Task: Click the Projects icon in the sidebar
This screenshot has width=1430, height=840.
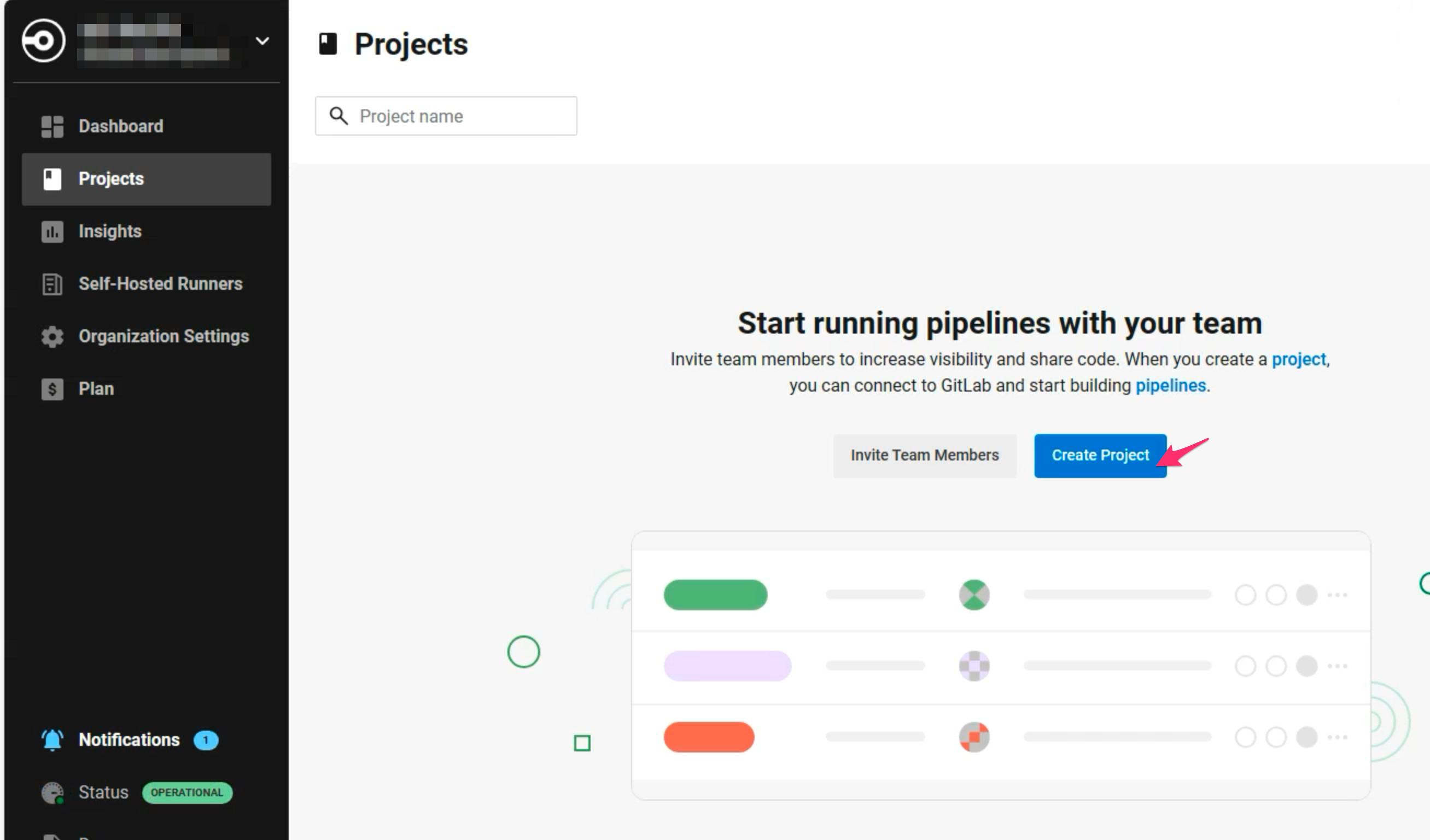Action: click(x=51, y=179)
